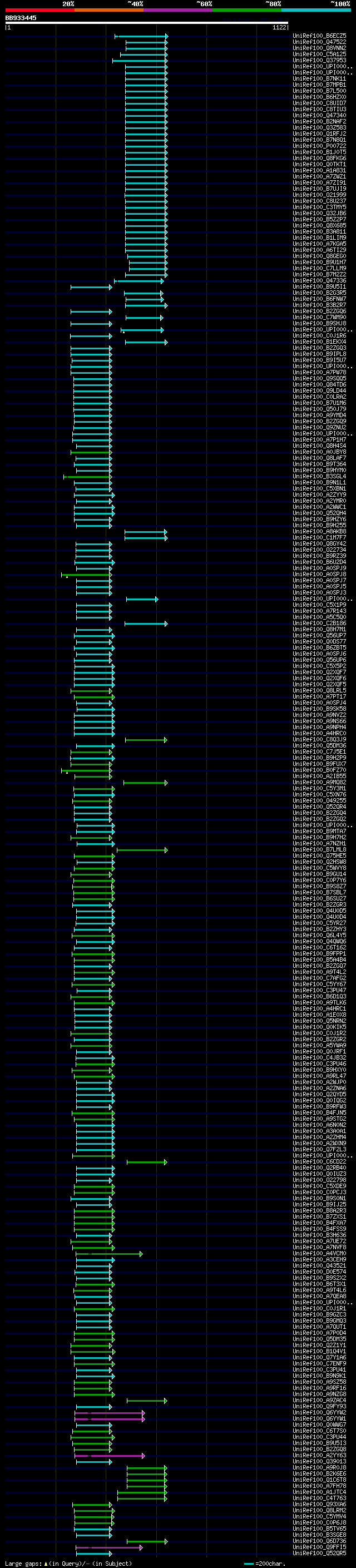Click hit label UniRef100_Q8X685

[x=319, y=225]
